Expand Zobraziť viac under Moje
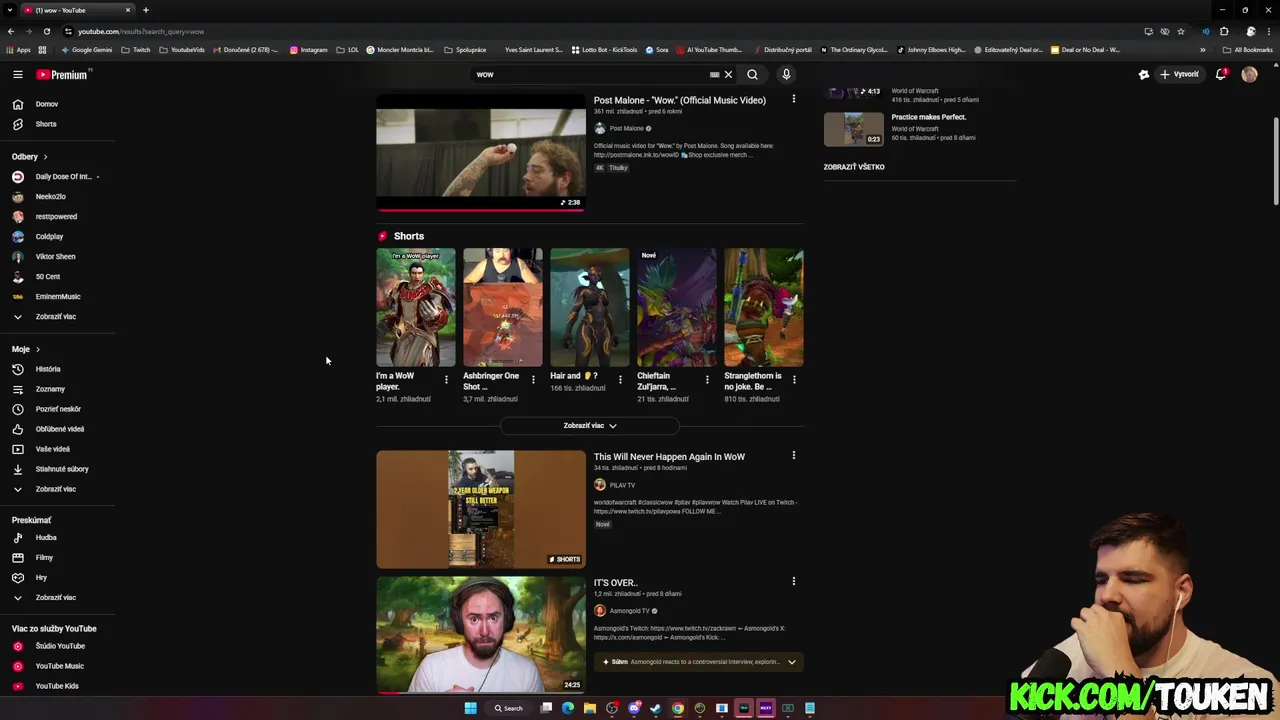Viewport: 1280px width, 720px height. point(56,489)
